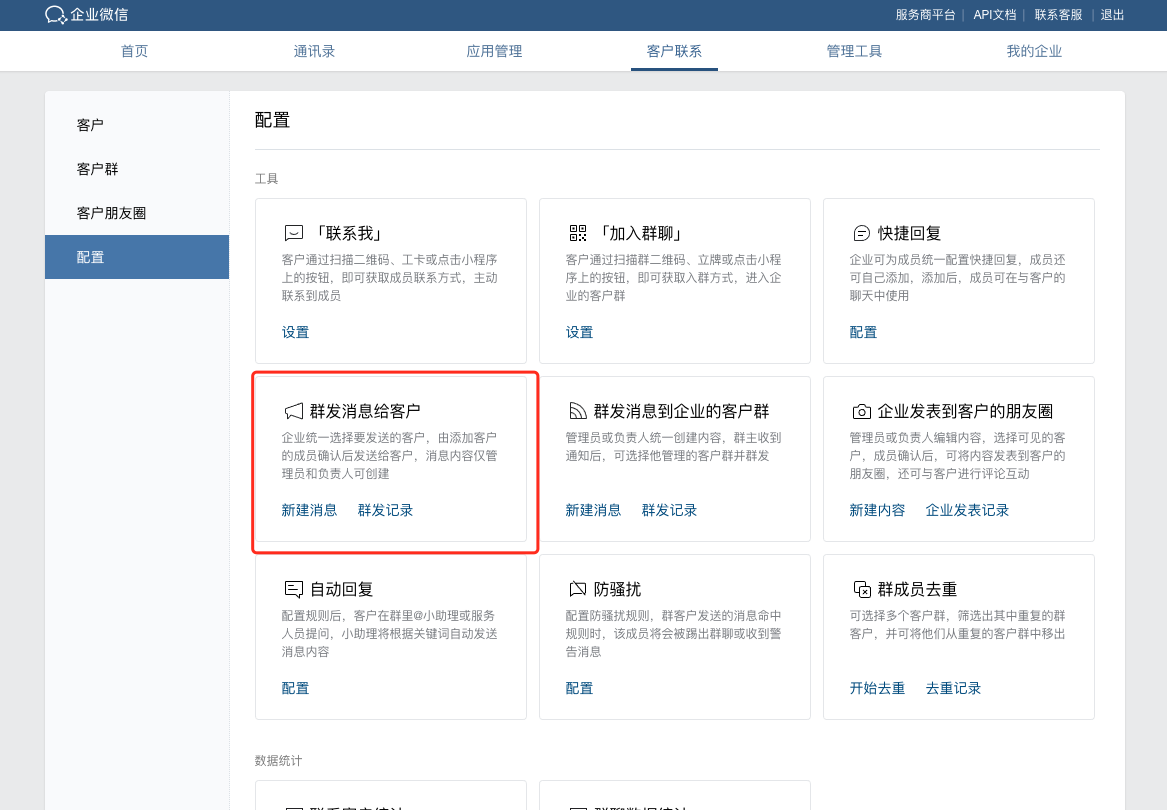Open the 应用管理 tab
1167x810 pixels.
(x=494, y=51)
